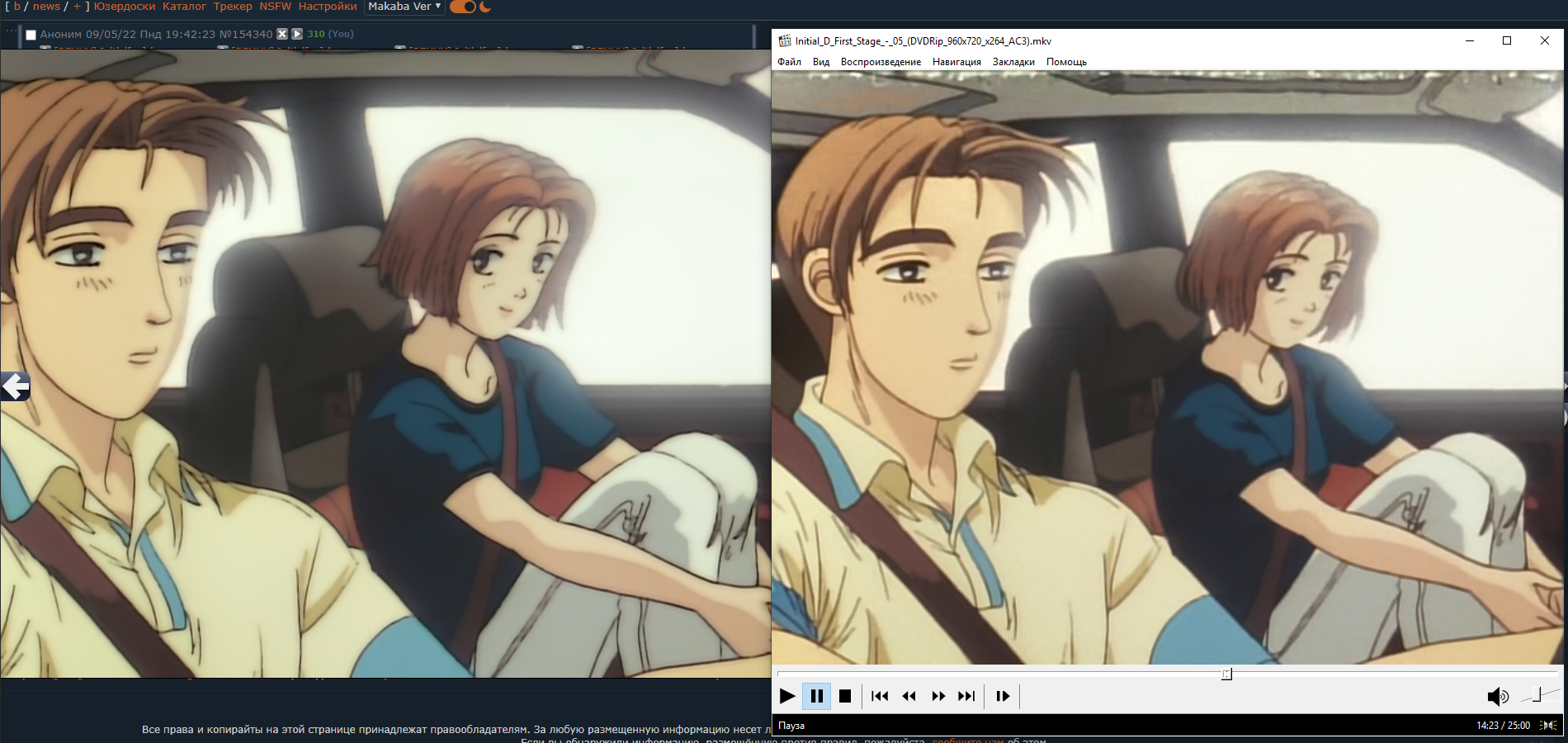Viewport: 1568px width, 743px height.
Task: Open the Навигация menu
Action: click(956, 62)
